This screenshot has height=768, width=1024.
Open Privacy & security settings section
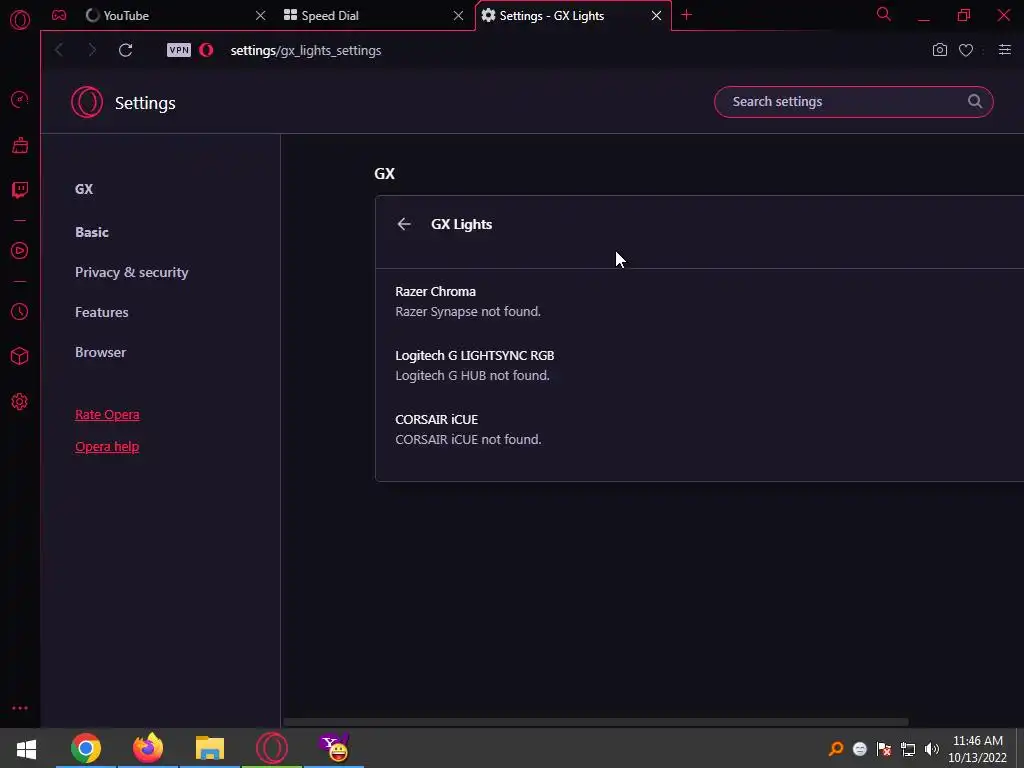(132, 272)
